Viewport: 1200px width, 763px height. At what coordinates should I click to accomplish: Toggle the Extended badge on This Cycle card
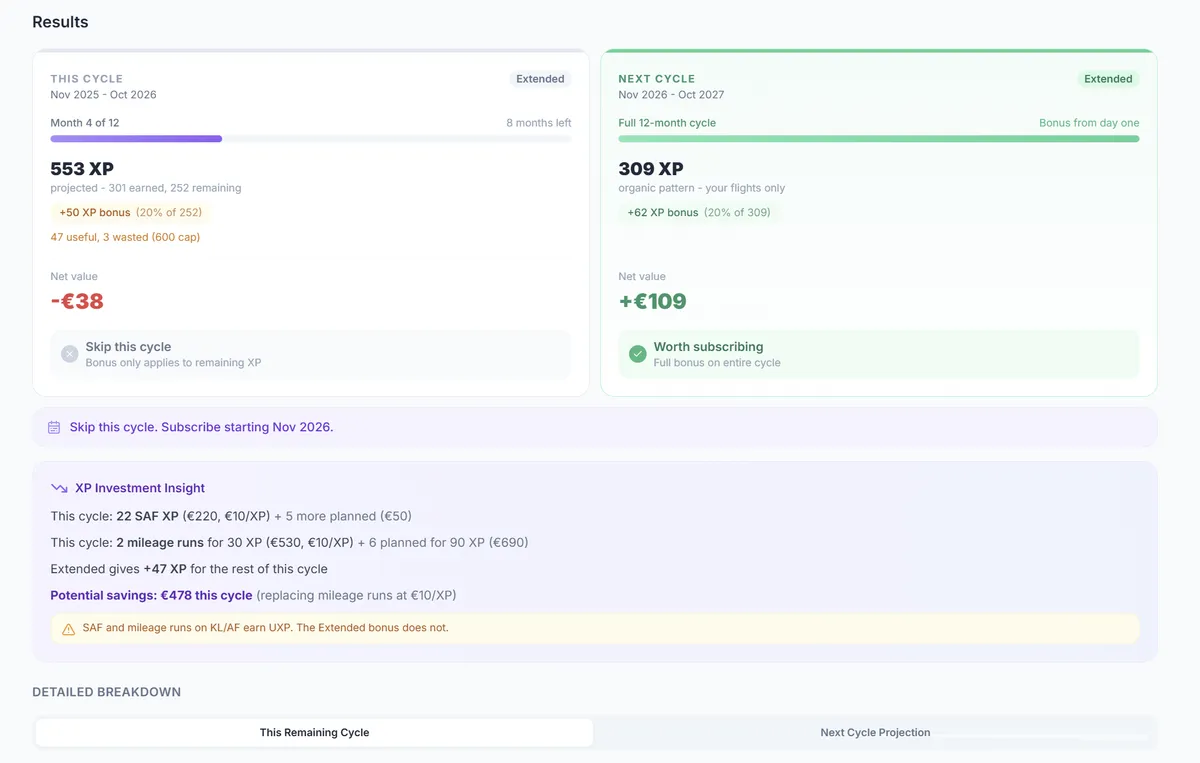point(540,78)
